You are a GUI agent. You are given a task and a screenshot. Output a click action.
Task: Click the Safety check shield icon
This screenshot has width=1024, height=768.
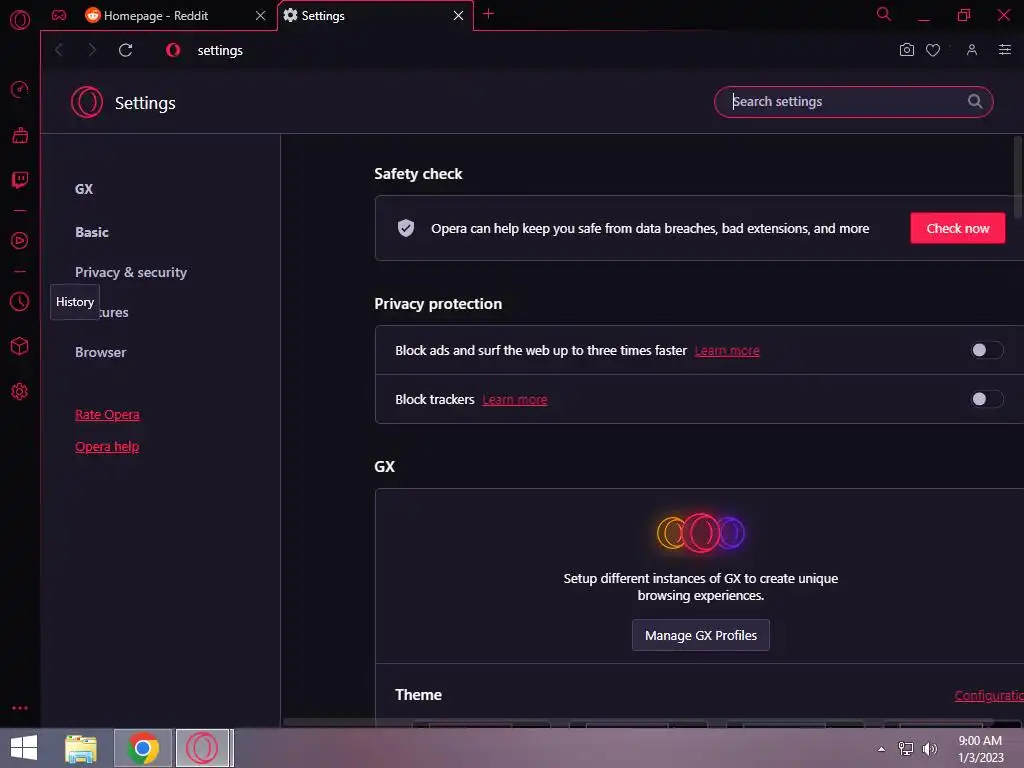406,228
